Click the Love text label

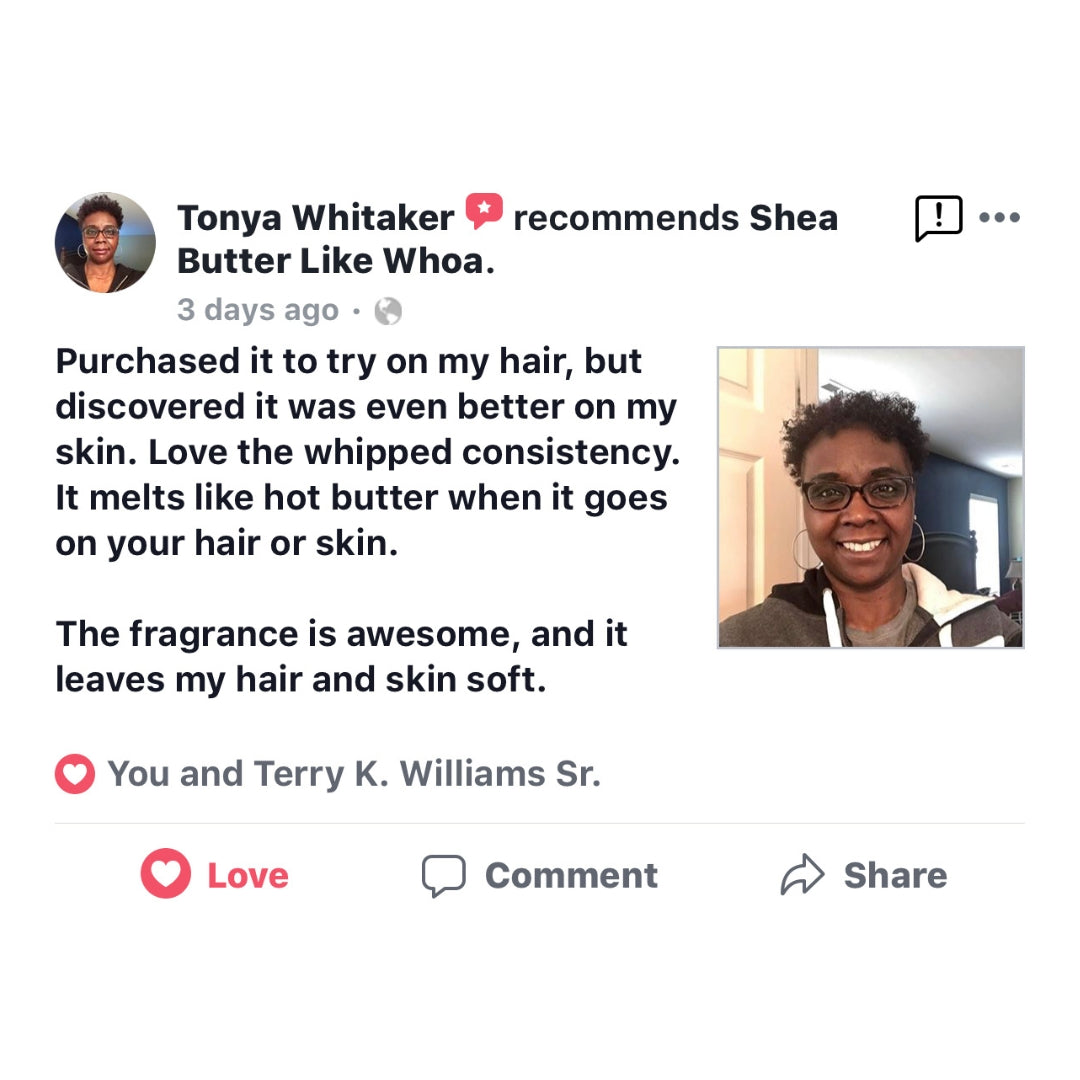(248, 875)
